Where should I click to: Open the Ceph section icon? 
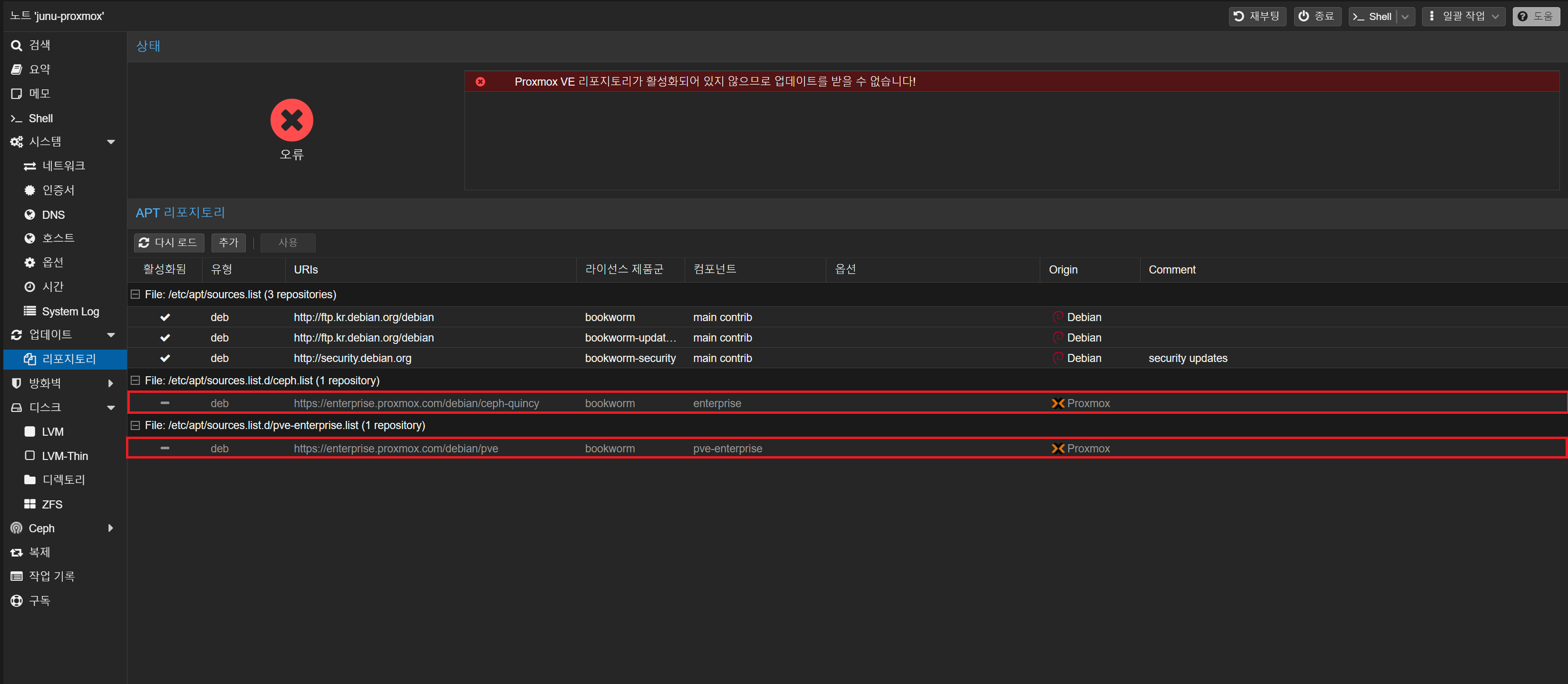[x=17, y=528]
